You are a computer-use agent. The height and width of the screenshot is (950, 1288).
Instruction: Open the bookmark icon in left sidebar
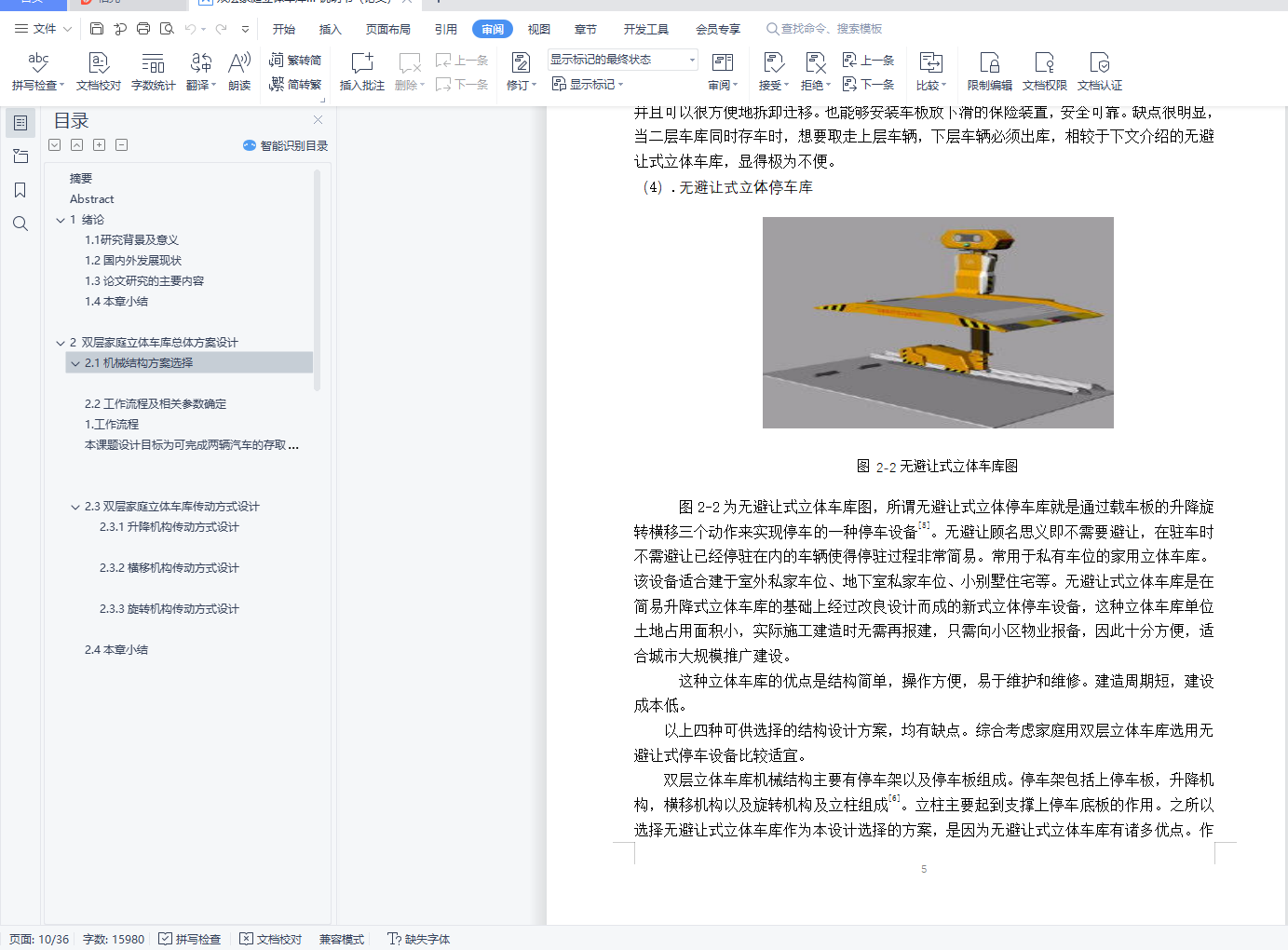20,190
